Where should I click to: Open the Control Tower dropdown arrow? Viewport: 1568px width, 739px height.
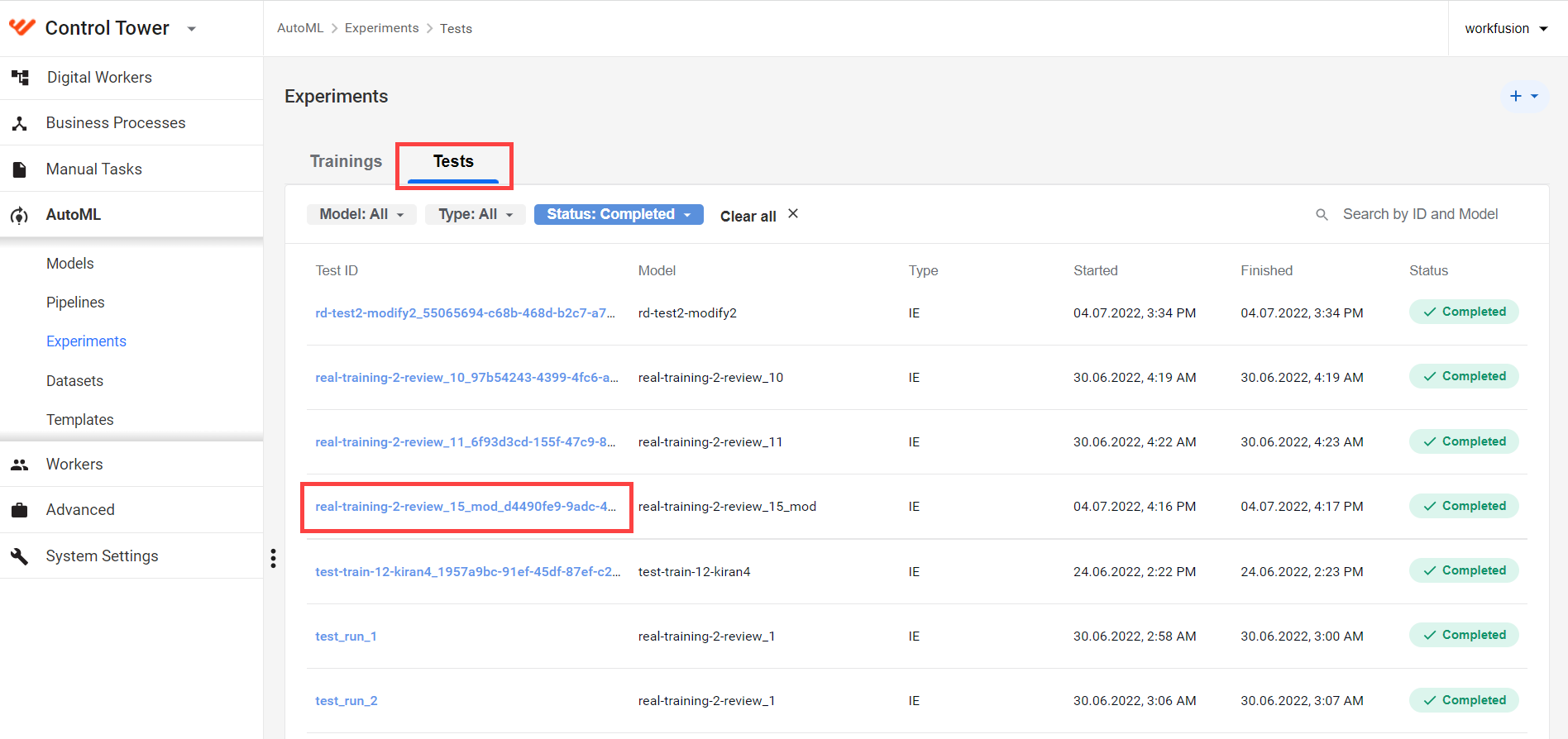pyautogui.click(x=192, y=29)
